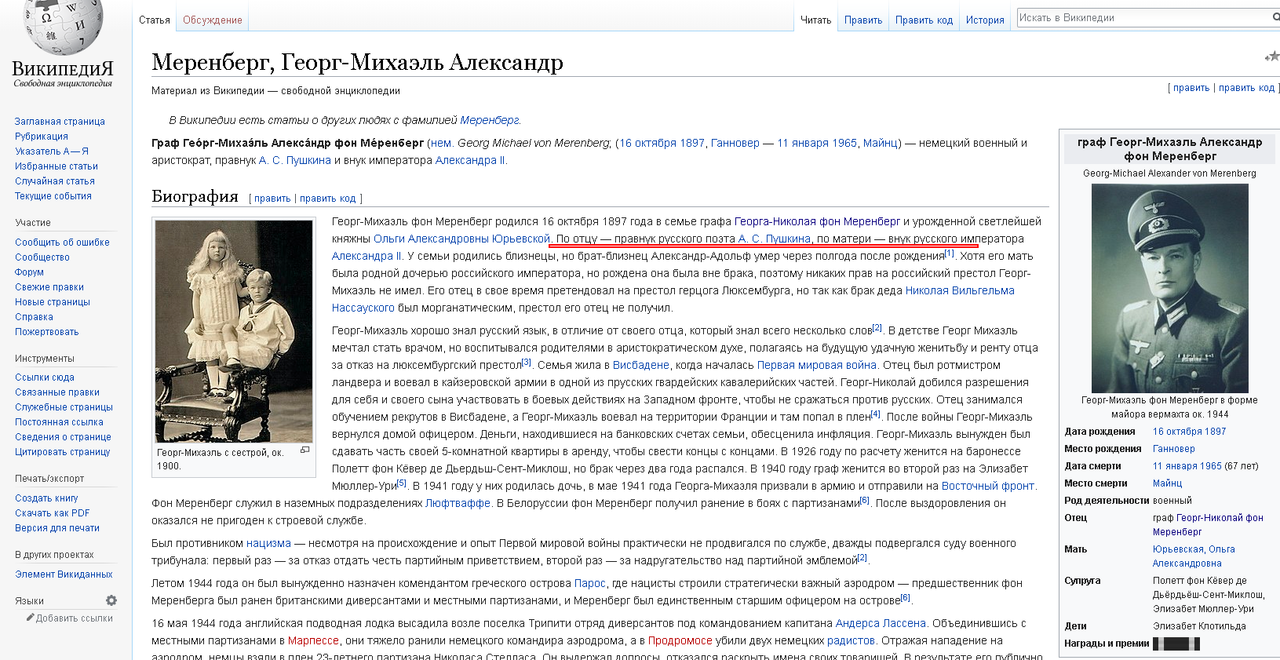This screenshot has height=660, width=1280.
Task: Open Висбадене link in biography
Action: click(641, 365)
